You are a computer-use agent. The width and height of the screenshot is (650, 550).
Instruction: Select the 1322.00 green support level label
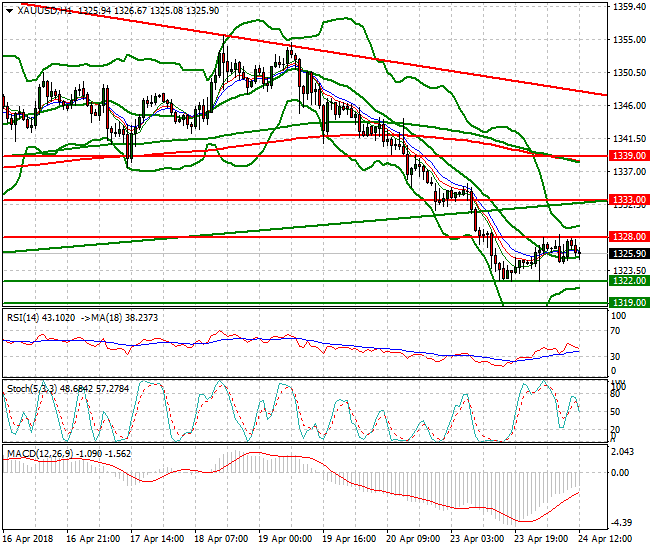click(x=629, y=281)
